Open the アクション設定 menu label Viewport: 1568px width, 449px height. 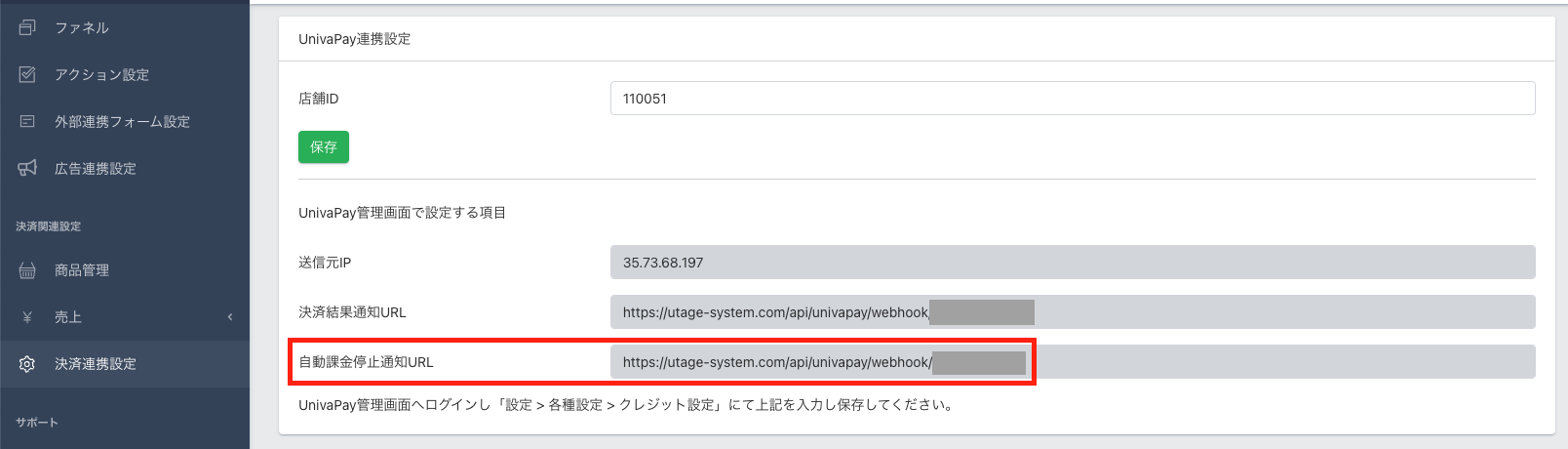101,74
